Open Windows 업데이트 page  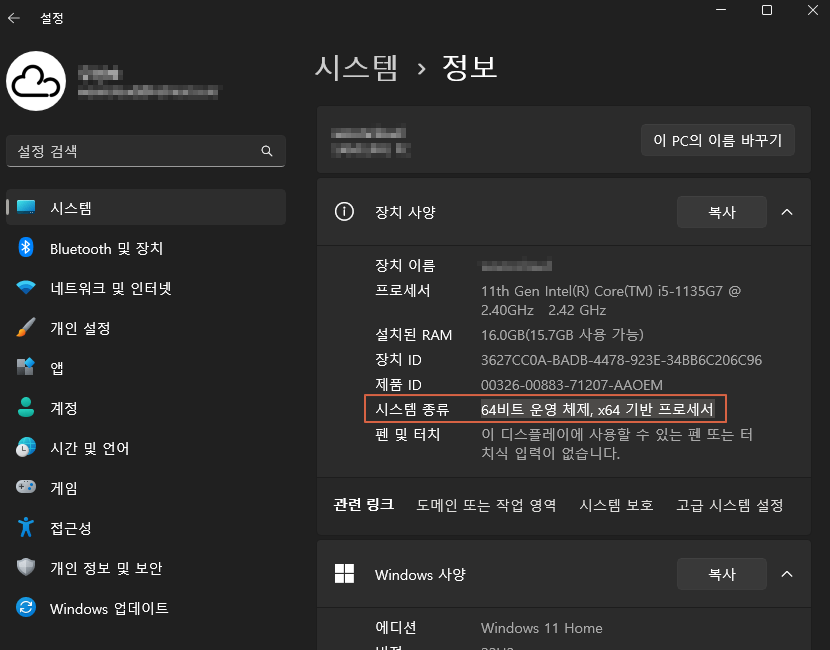pyautogui.click(x=146, y=608)
